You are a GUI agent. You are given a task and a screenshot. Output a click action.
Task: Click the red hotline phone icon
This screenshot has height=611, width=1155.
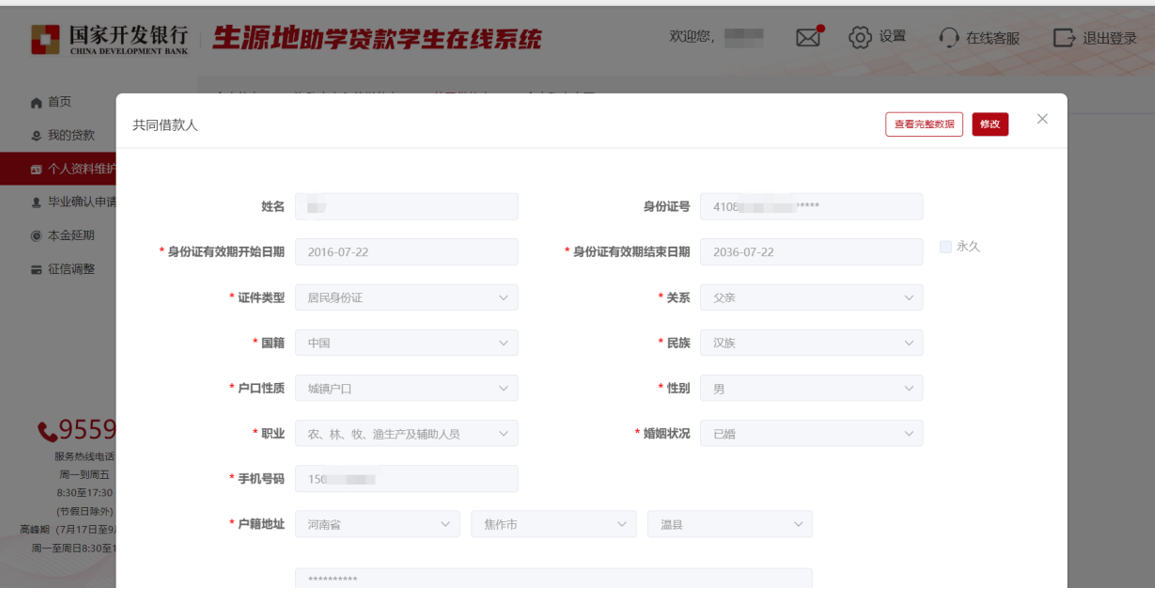(47, 431)
